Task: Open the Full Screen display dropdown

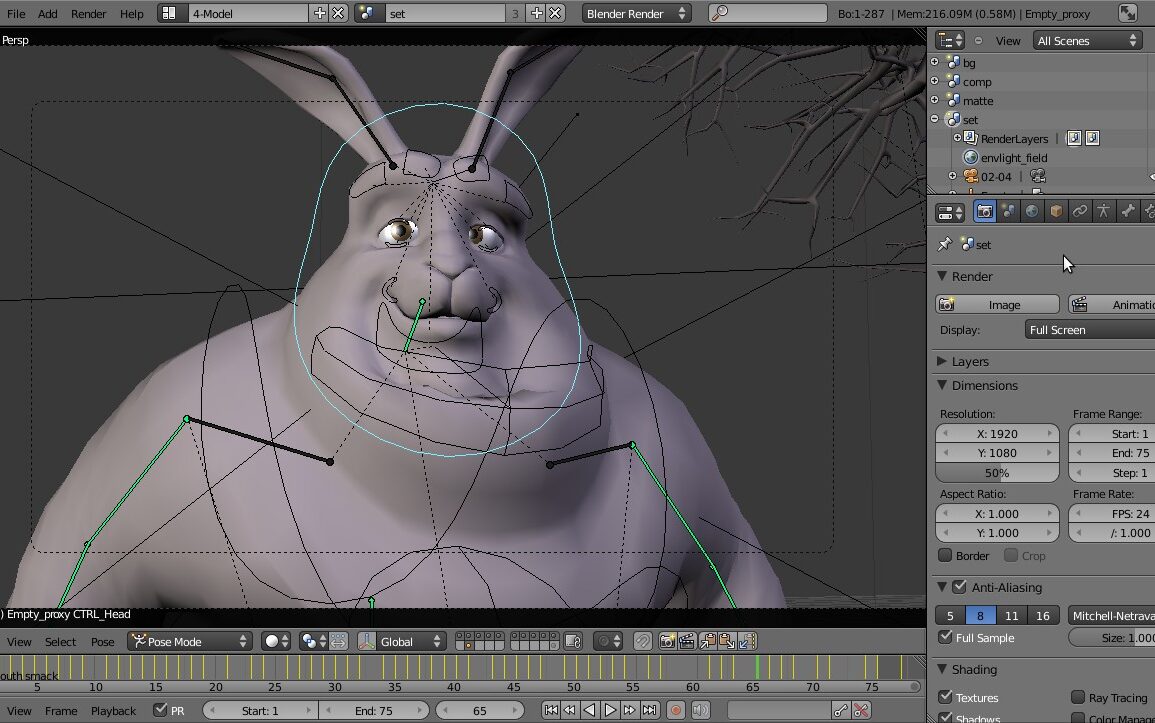Action: coord(1090,330)
